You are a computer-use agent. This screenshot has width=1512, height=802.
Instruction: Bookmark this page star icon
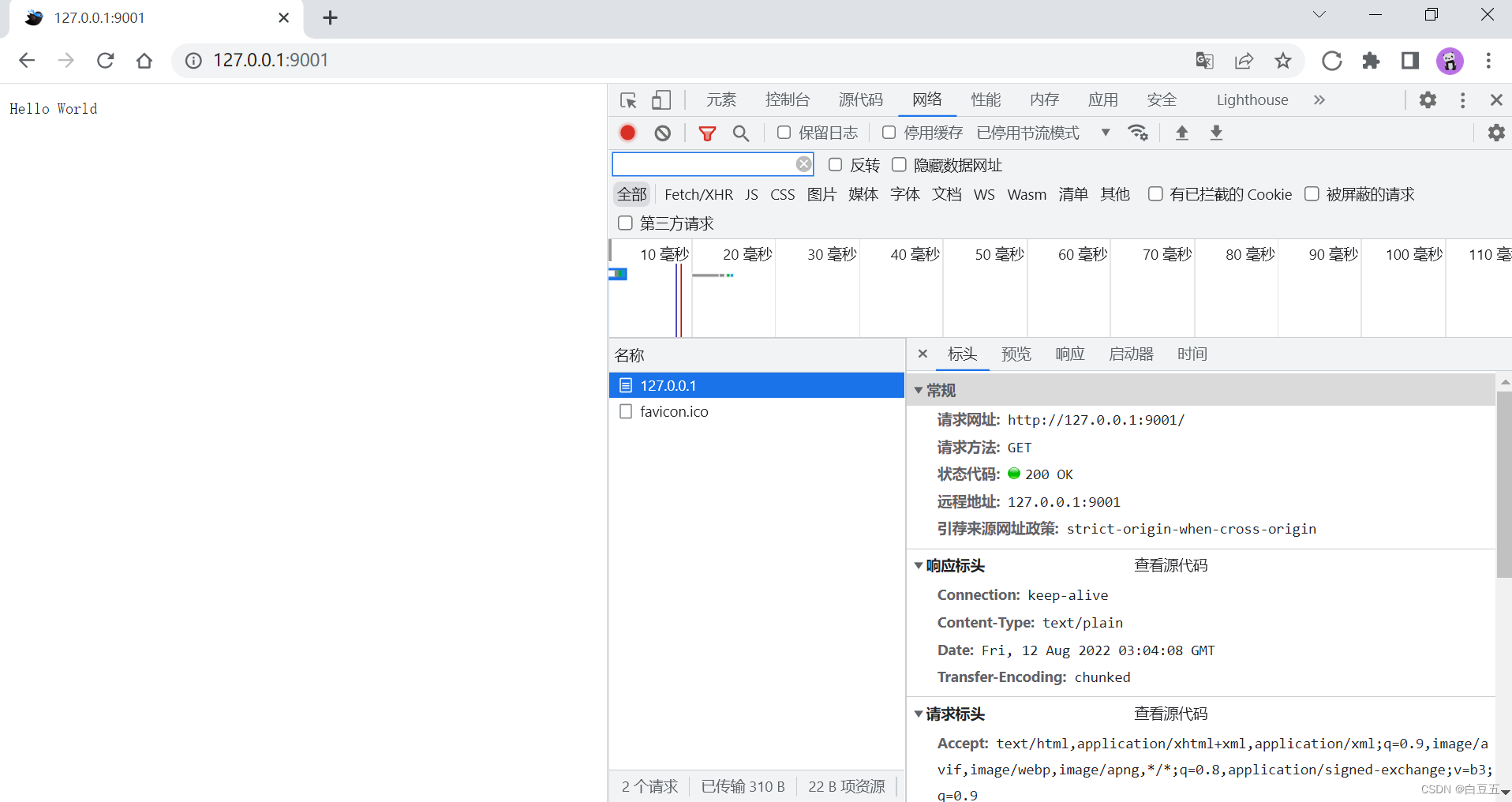[x=1283, y=61]
